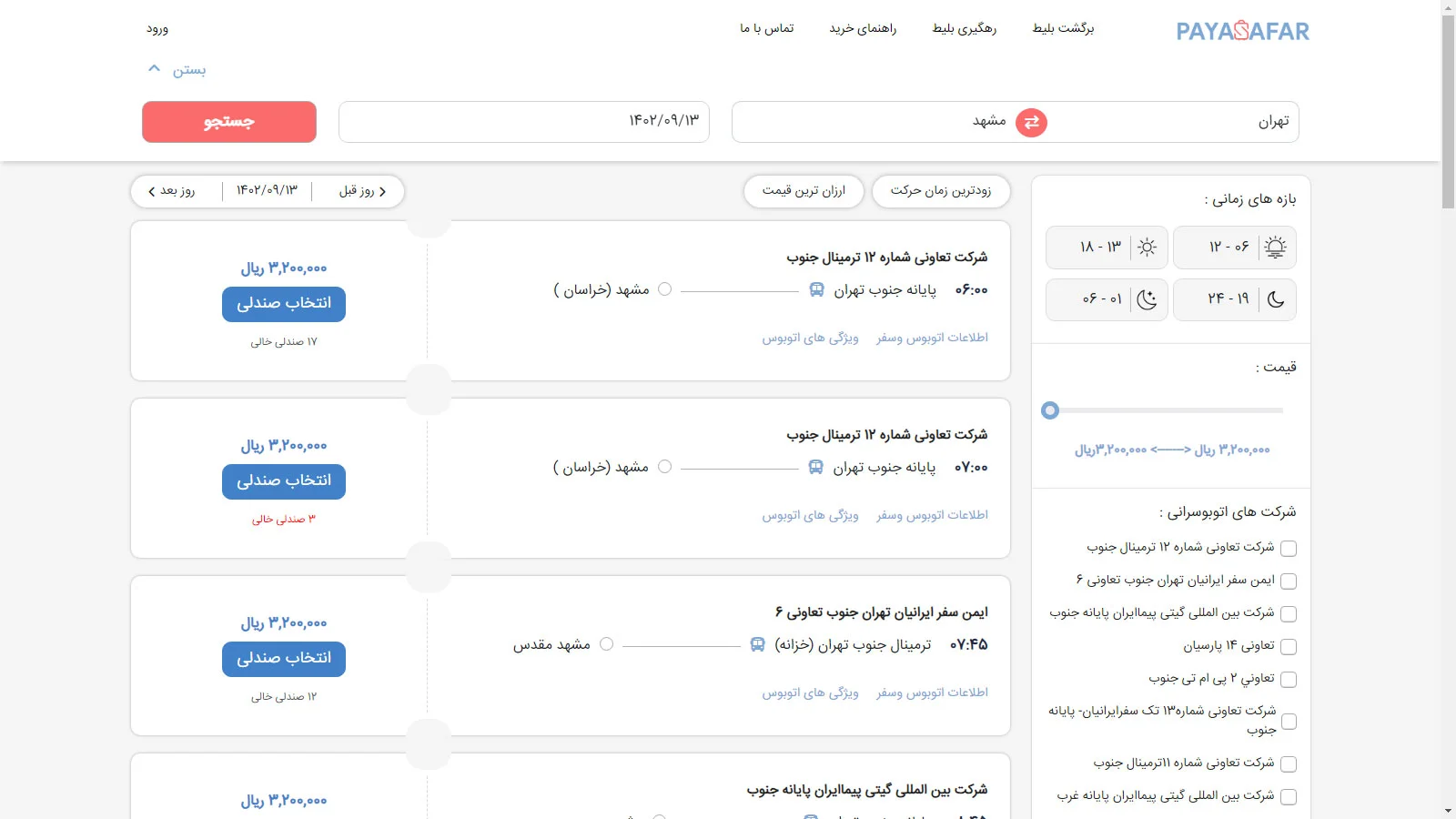Collapse search panel using the chevron next to بستن
Screen dimensions: 1456x819
click(154, 69)
